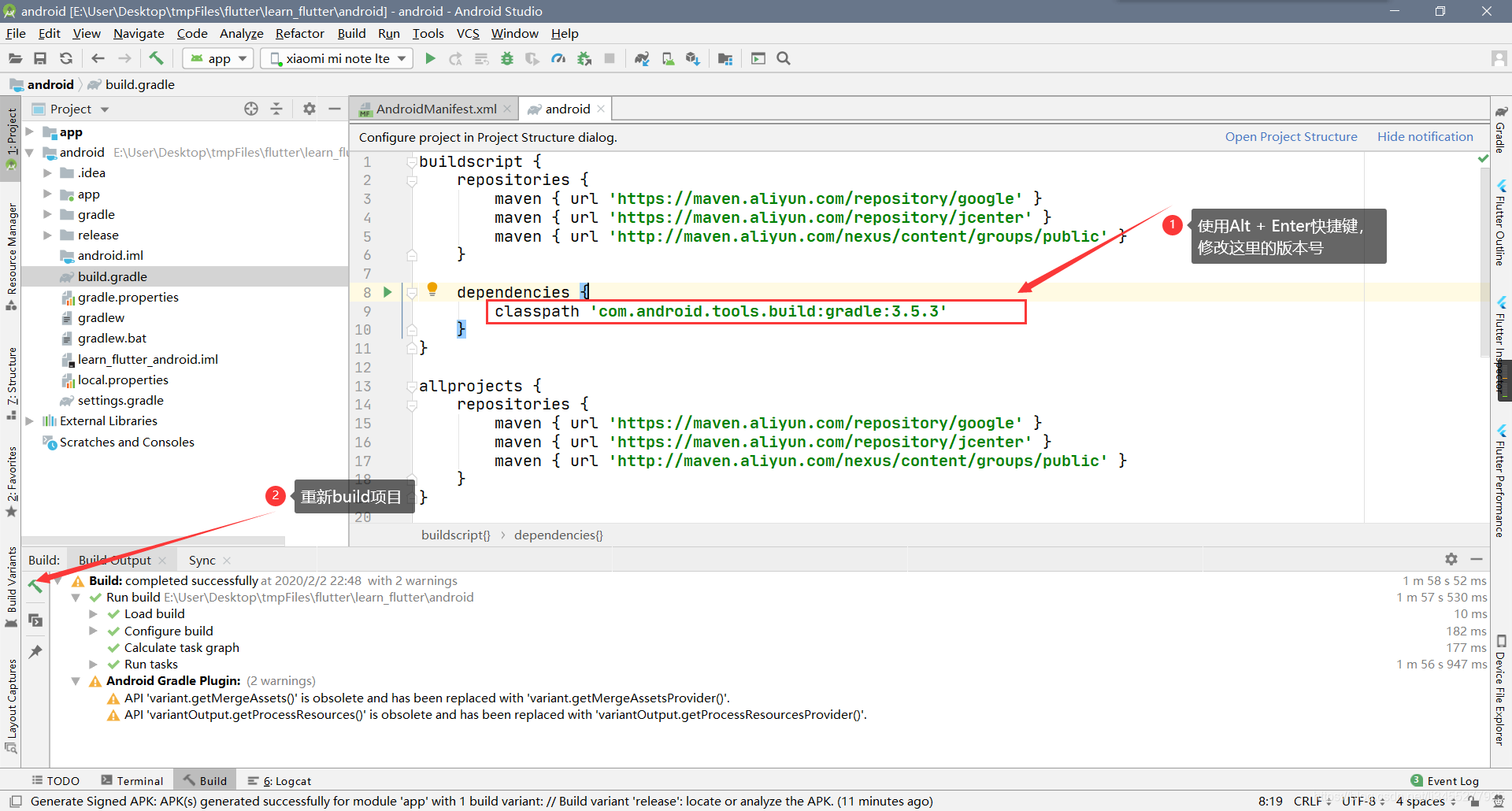Click the run gutter arrow at line 8
This screenshot has width=1512, height=811.
387,292
